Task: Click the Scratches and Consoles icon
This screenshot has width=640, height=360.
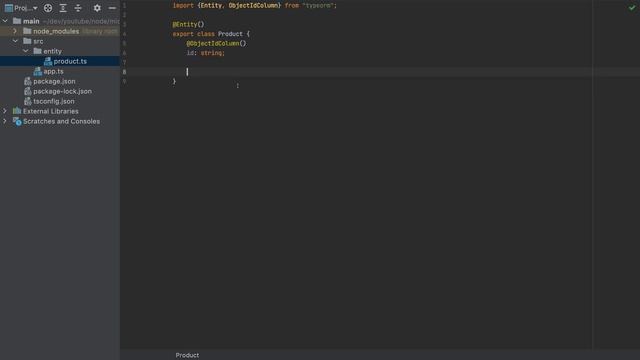Action: coord(17,121)
